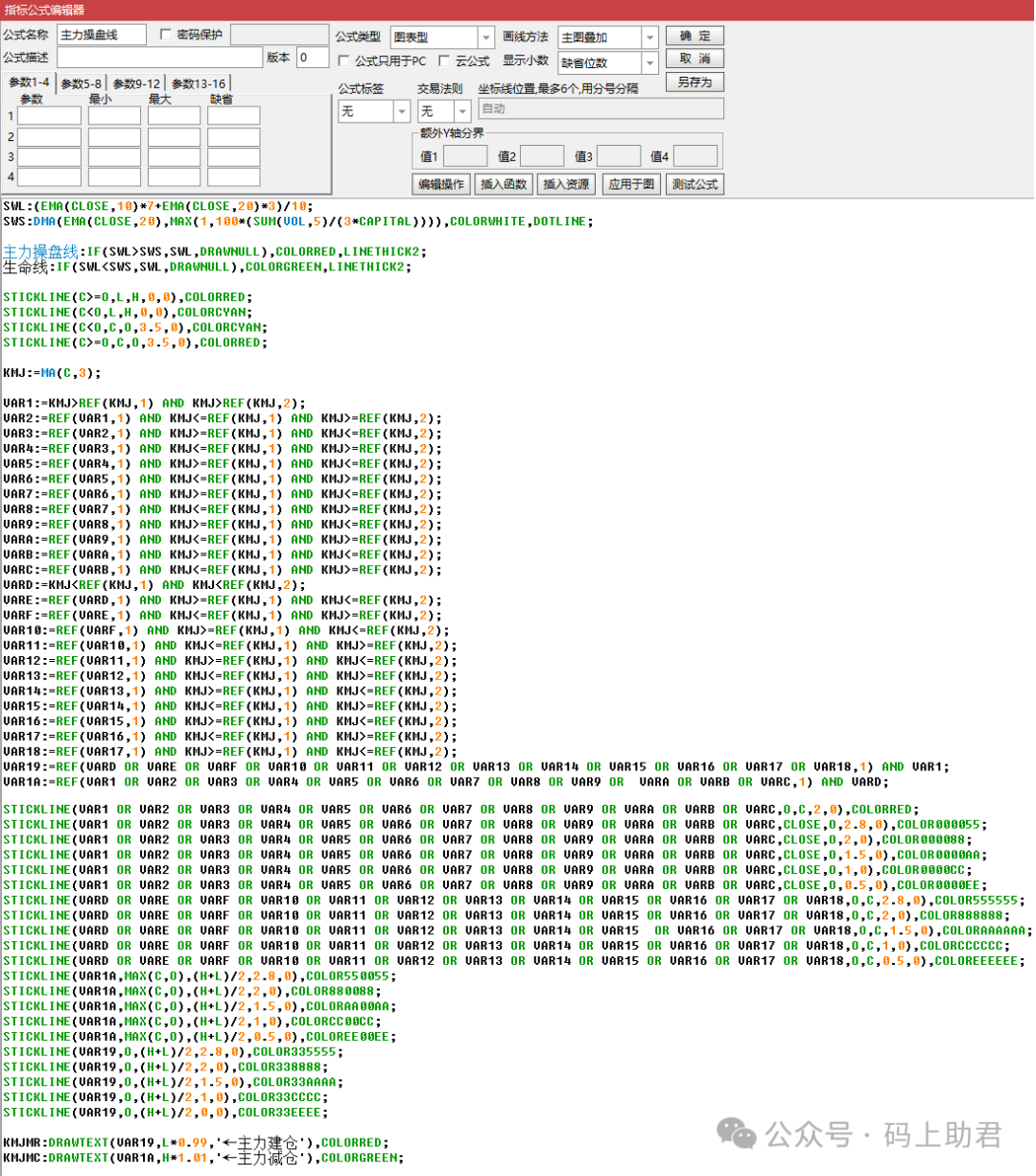Click the COLOR550055 STICKLINE line
1036x1176 pixels.
pos(200,976)
